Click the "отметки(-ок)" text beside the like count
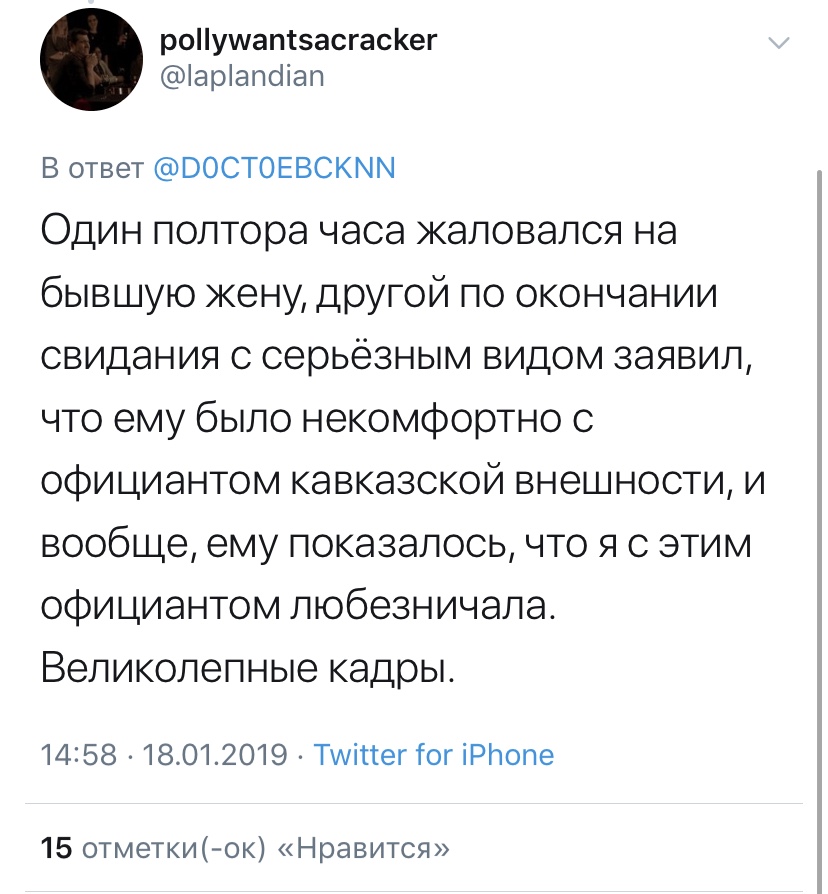Image resolution: width=828 pixels, height=894 pixels. [174, 848]
